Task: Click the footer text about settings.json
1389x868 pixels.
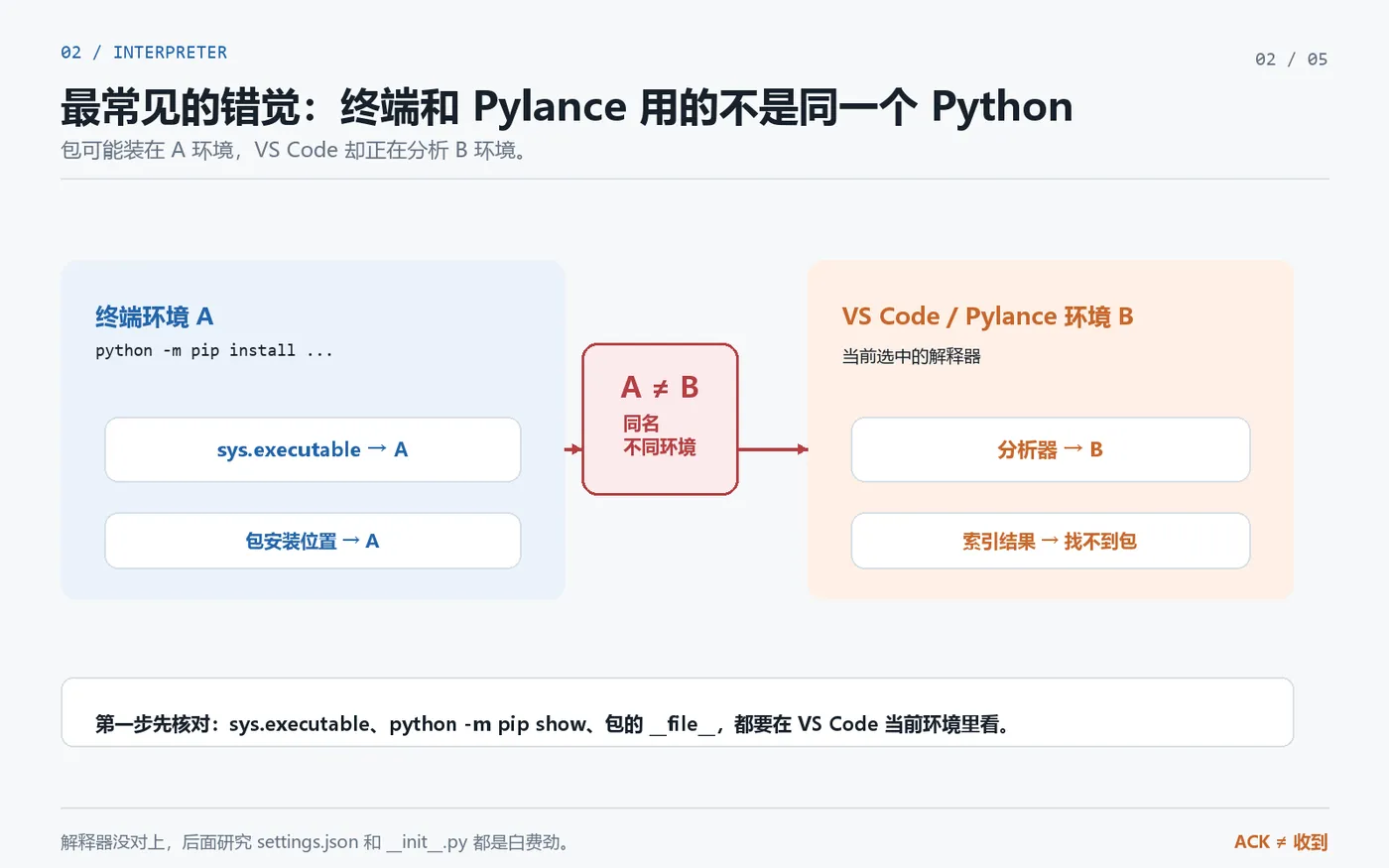Action: [x=315, y=842]
